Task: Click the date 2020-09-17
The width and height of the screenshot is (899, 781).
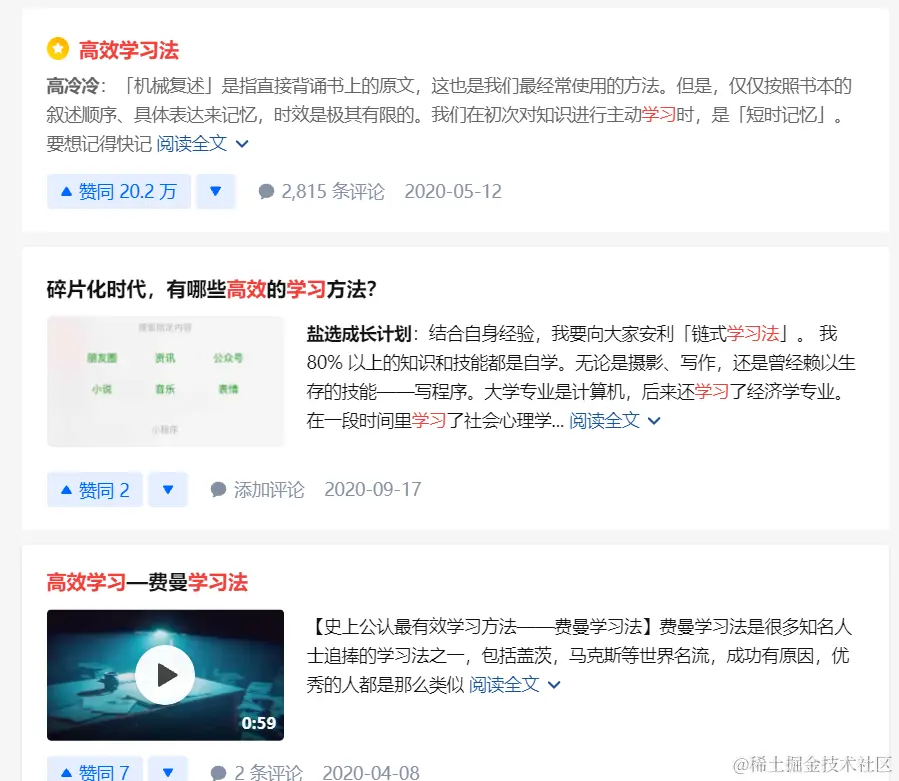Action: [x=373, y=490]
